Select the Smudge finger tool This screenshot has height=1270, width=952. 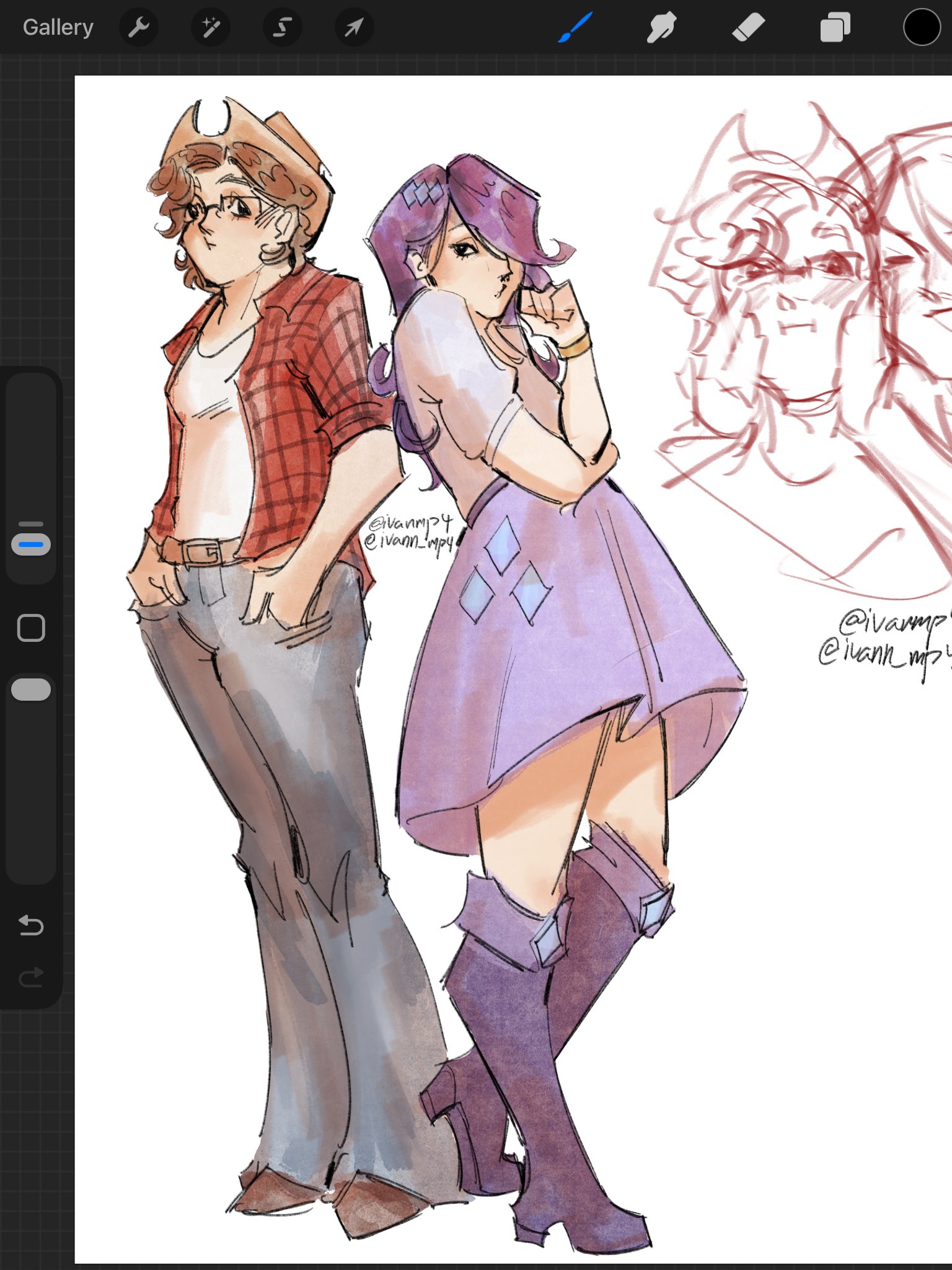click(x=661, y=27)
